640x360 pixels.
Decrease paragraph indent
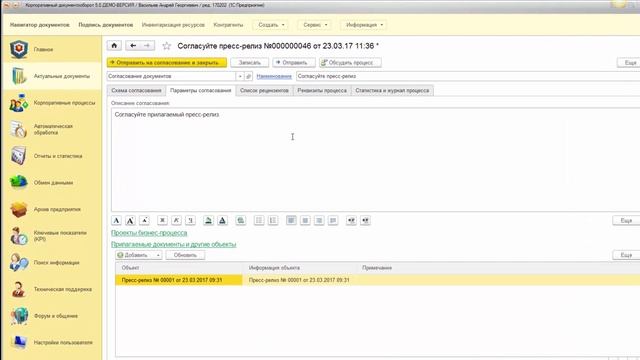point(351,220)
